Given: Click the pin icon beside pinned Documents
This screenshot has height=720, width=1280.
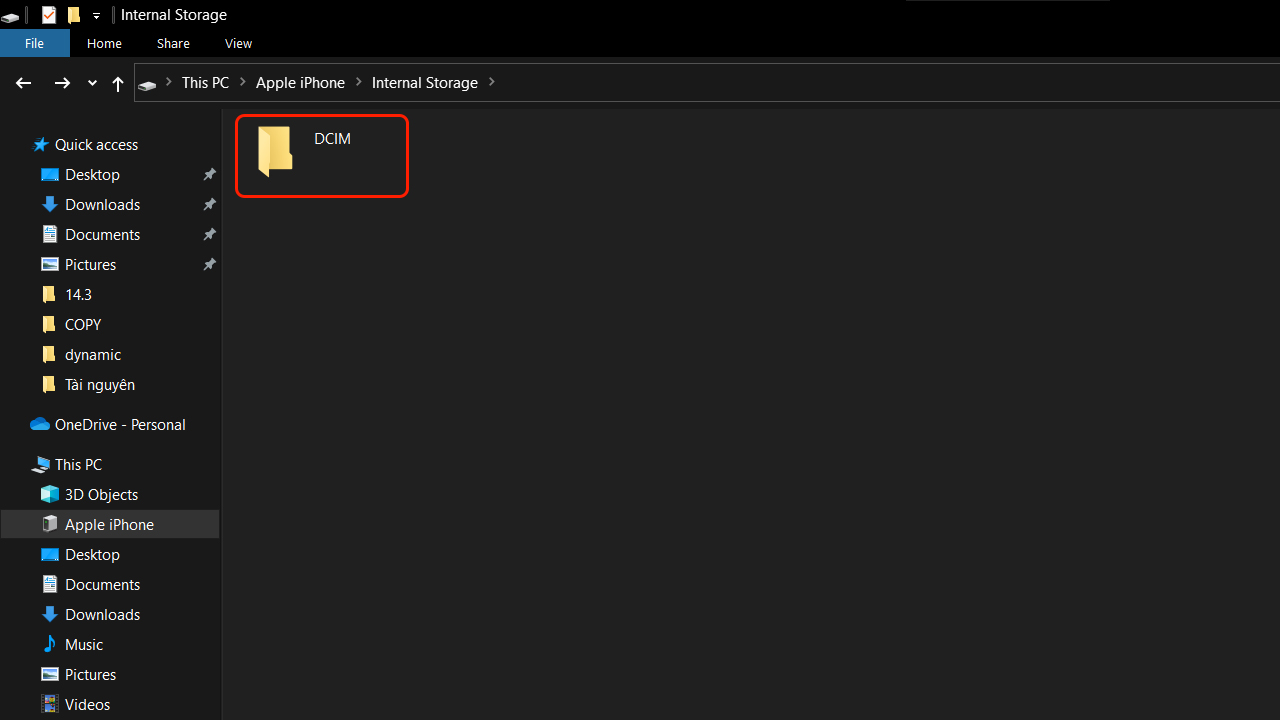Looking at the screenshot, I should tap(209, 235).
